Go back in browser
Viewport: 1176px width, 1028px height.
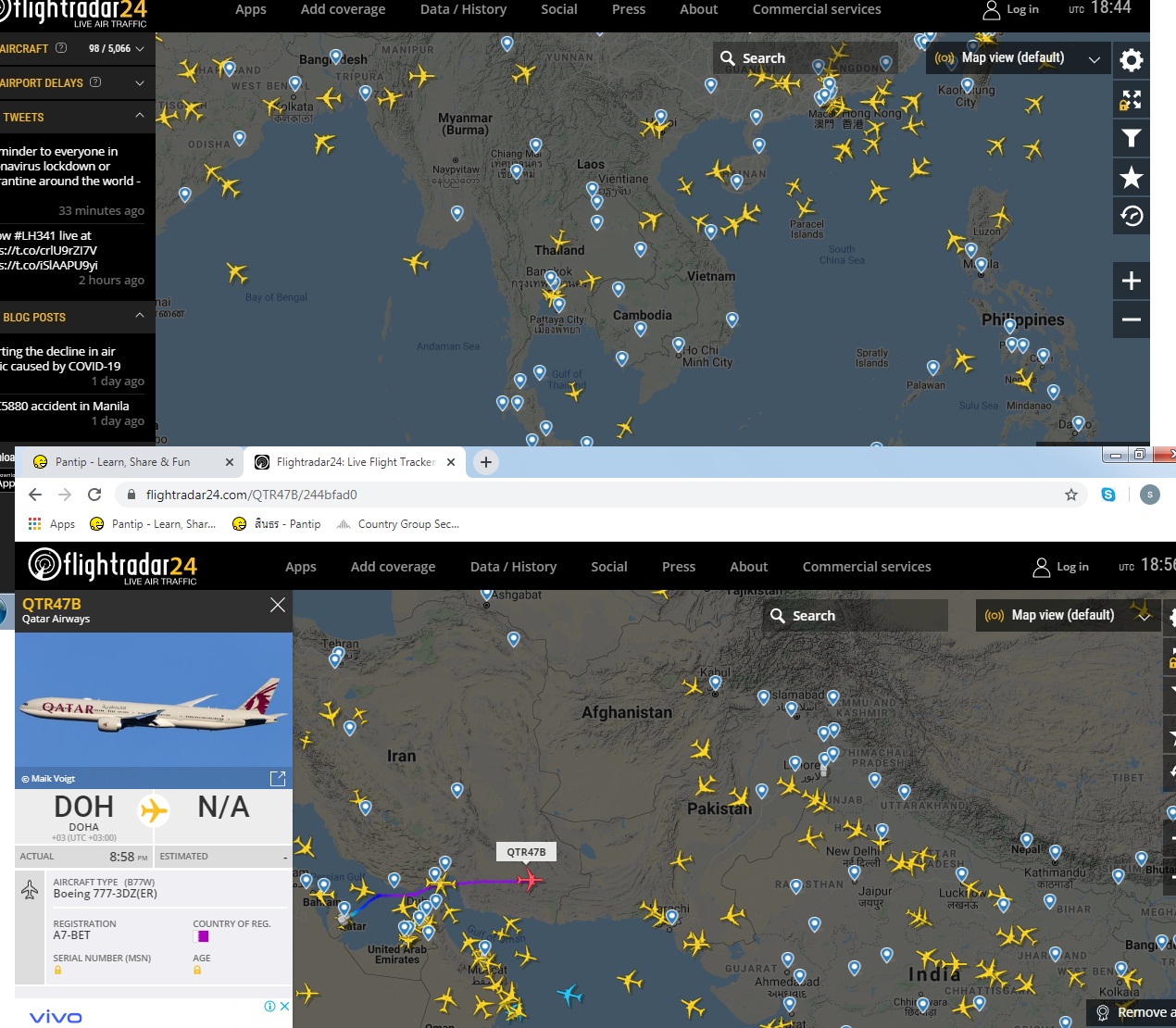35,495
